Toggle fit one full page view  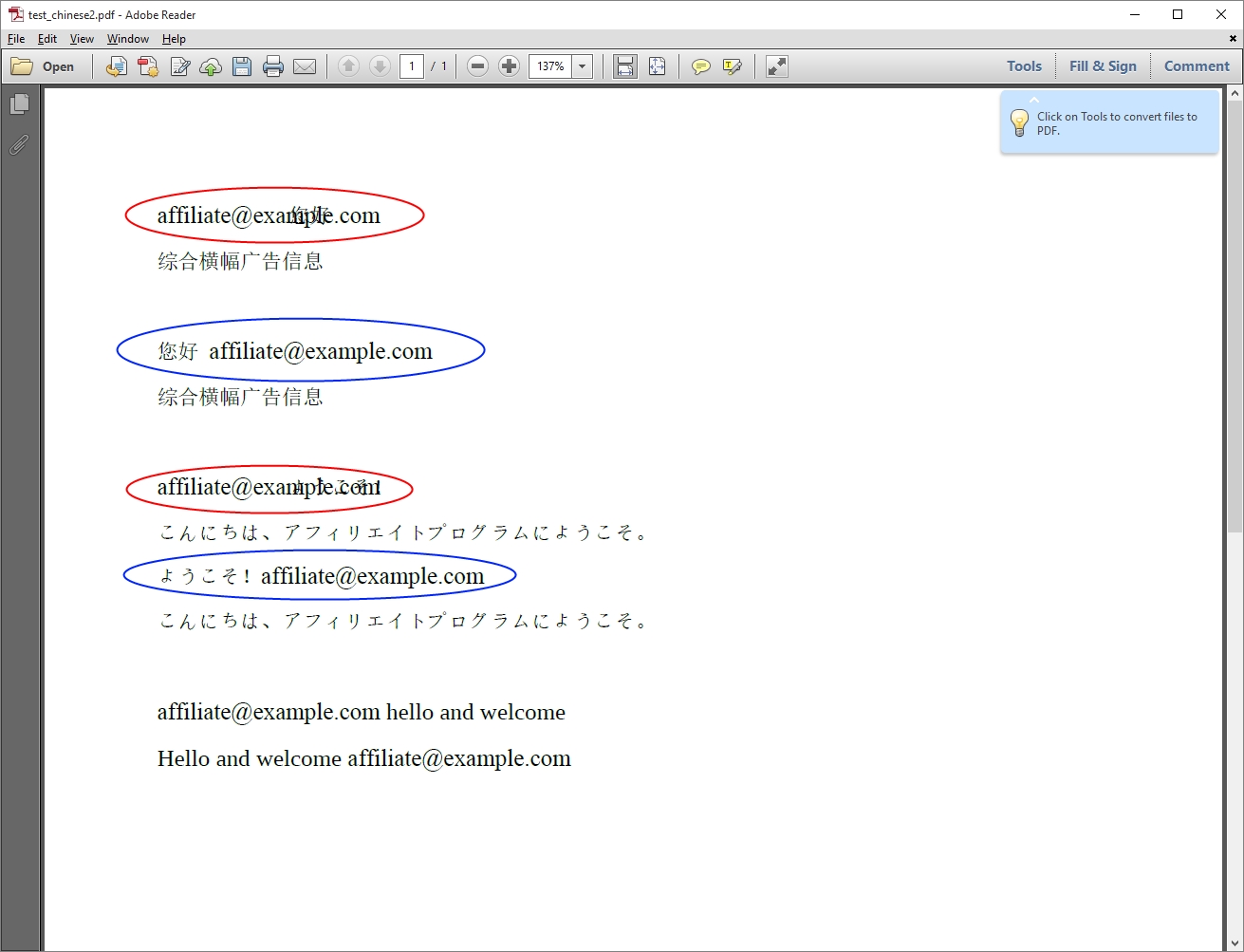[x=657, y=66]
